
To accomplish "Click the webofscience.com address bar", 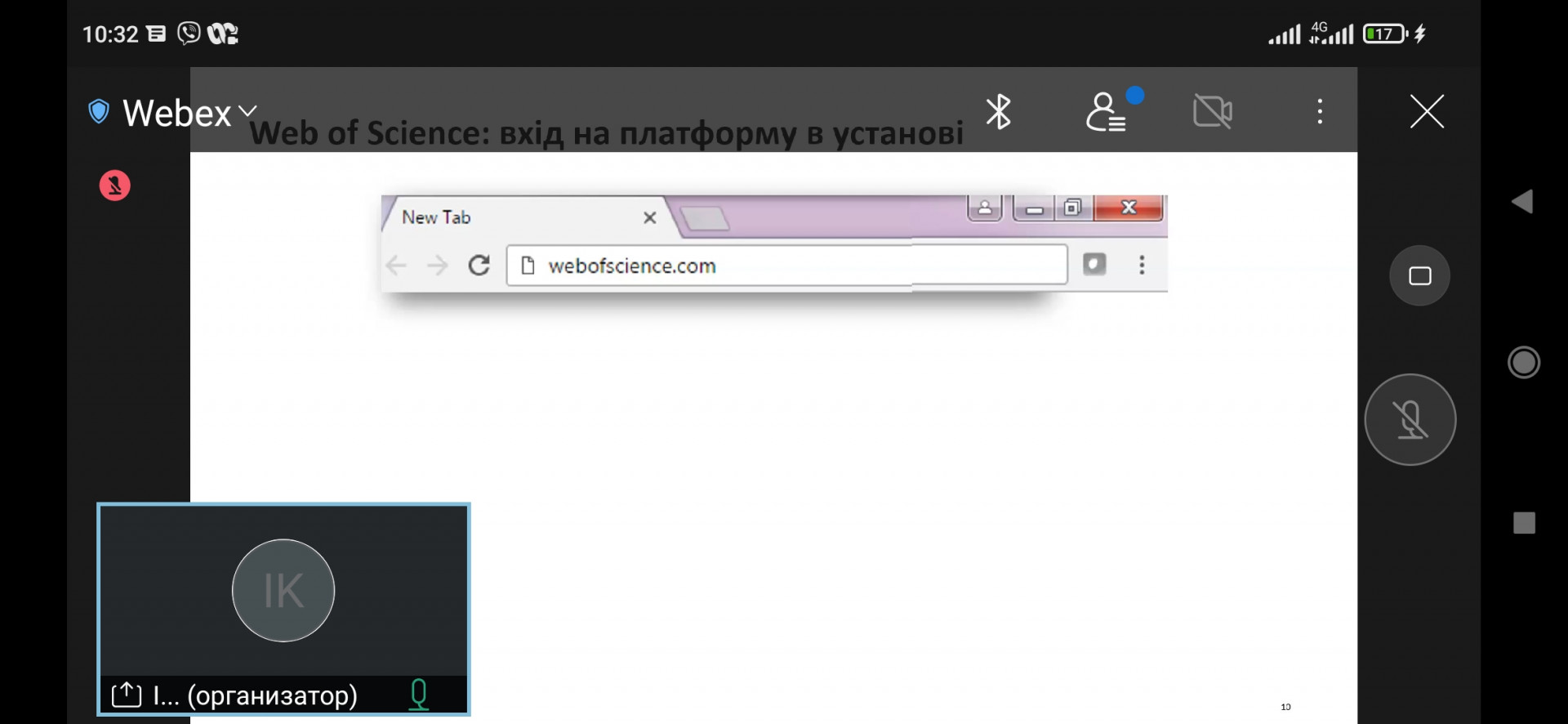I will [787, 265].
